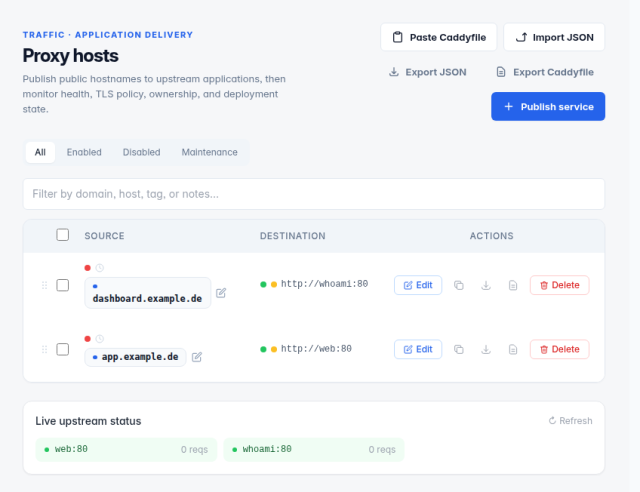Select the All tab
Viewport: 640px width, 492px height.
click(x=40, y=152)
